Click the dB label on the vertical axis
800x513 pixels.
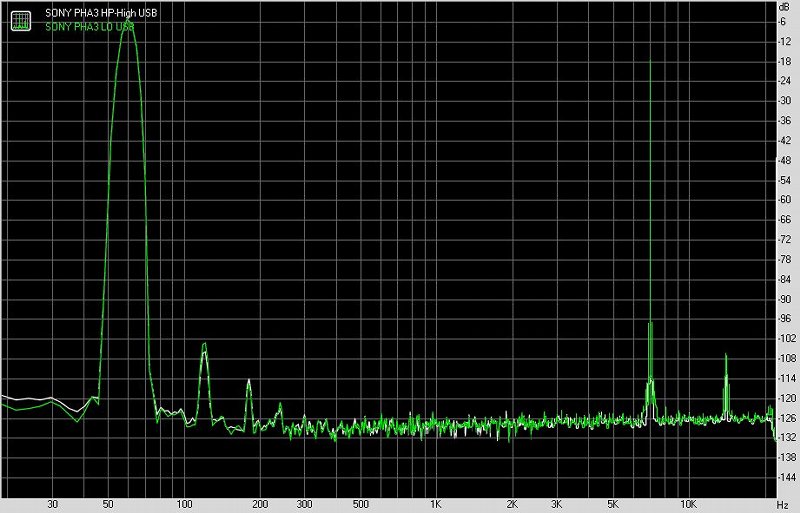coord(784,7)
